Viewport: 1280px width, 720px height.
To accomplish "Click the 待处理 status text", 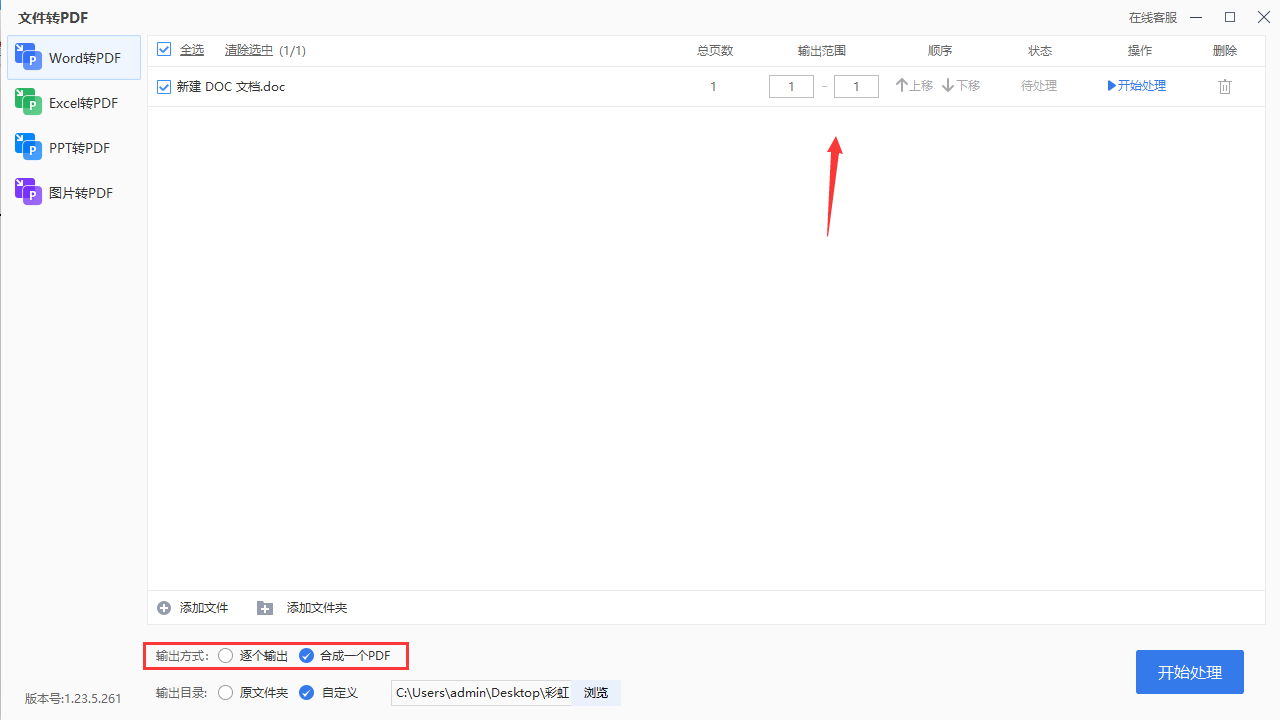I will point(1039,86).
